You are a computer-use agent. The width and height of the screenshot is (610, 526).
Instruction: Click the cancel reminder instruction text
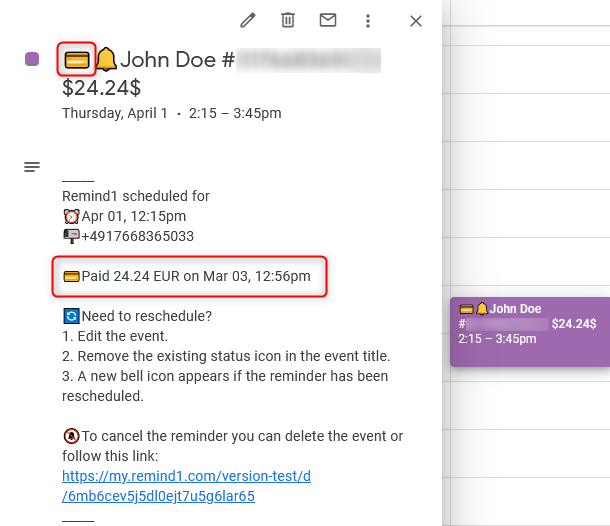233,446
